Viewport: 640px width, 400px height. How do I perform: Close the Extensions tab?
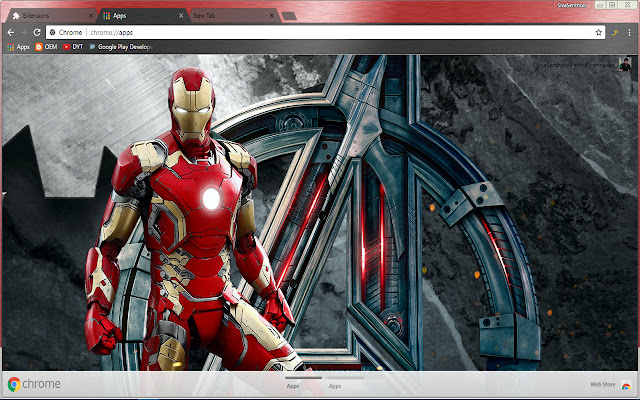[x=91, y=16]
